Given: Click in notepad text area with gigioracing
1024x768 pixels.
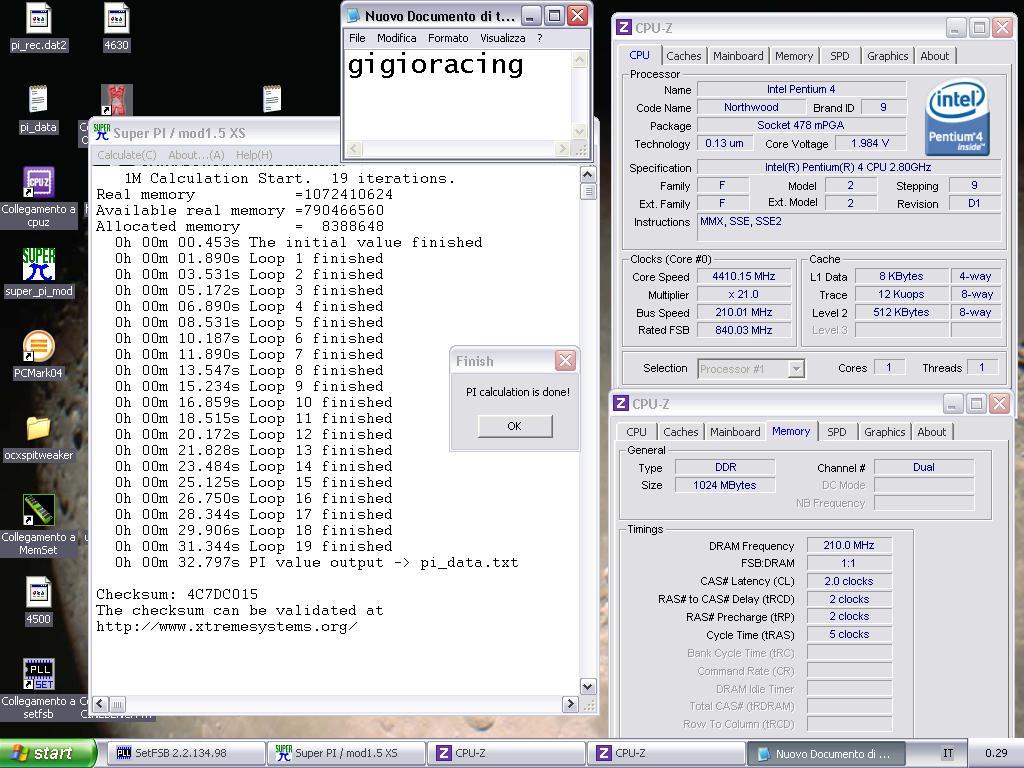Looking at the screenshot, I should [457, 95].
